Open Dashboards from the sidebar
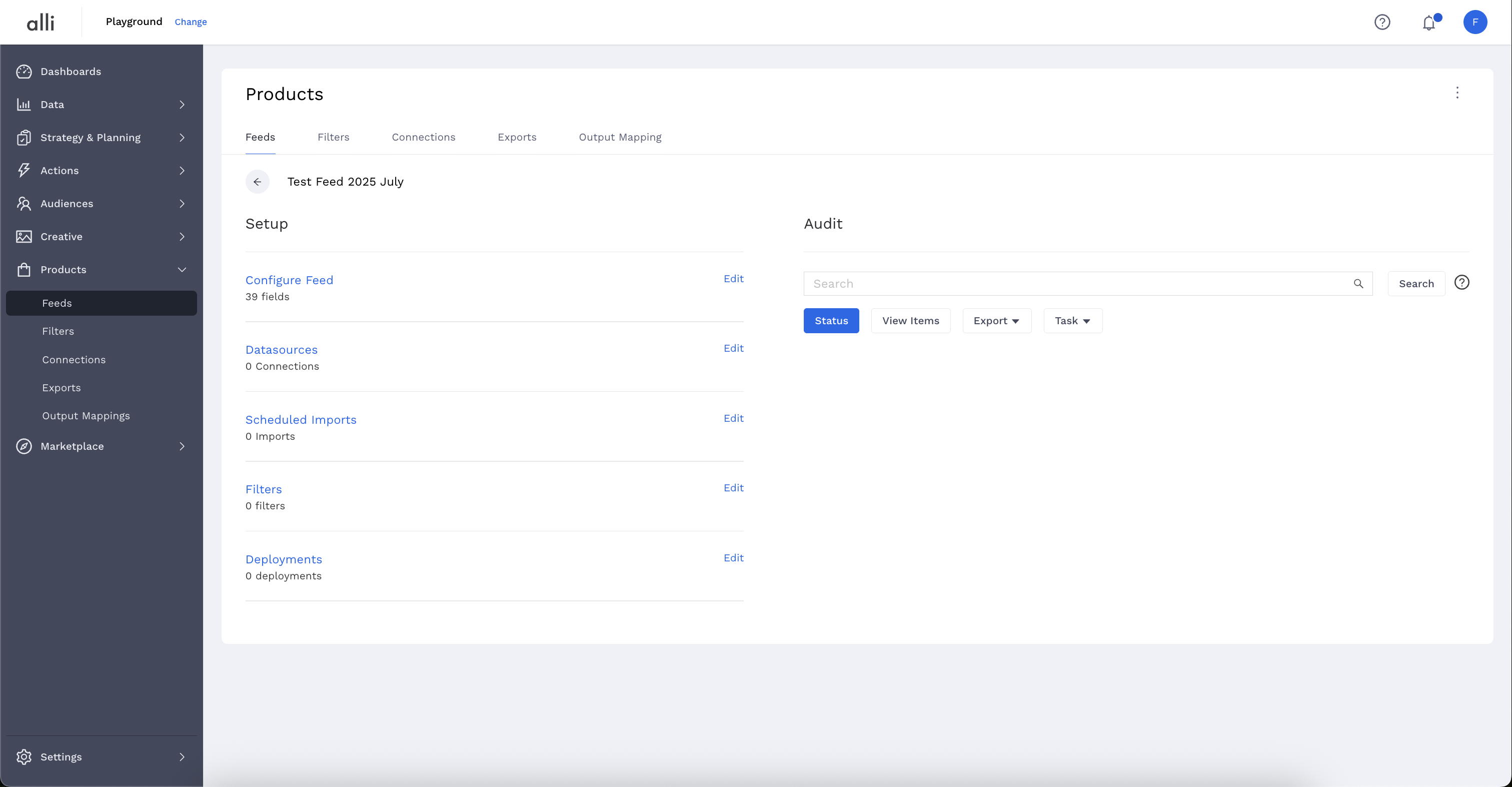This screenshot has height=787, width=1512. pos(71,72)
